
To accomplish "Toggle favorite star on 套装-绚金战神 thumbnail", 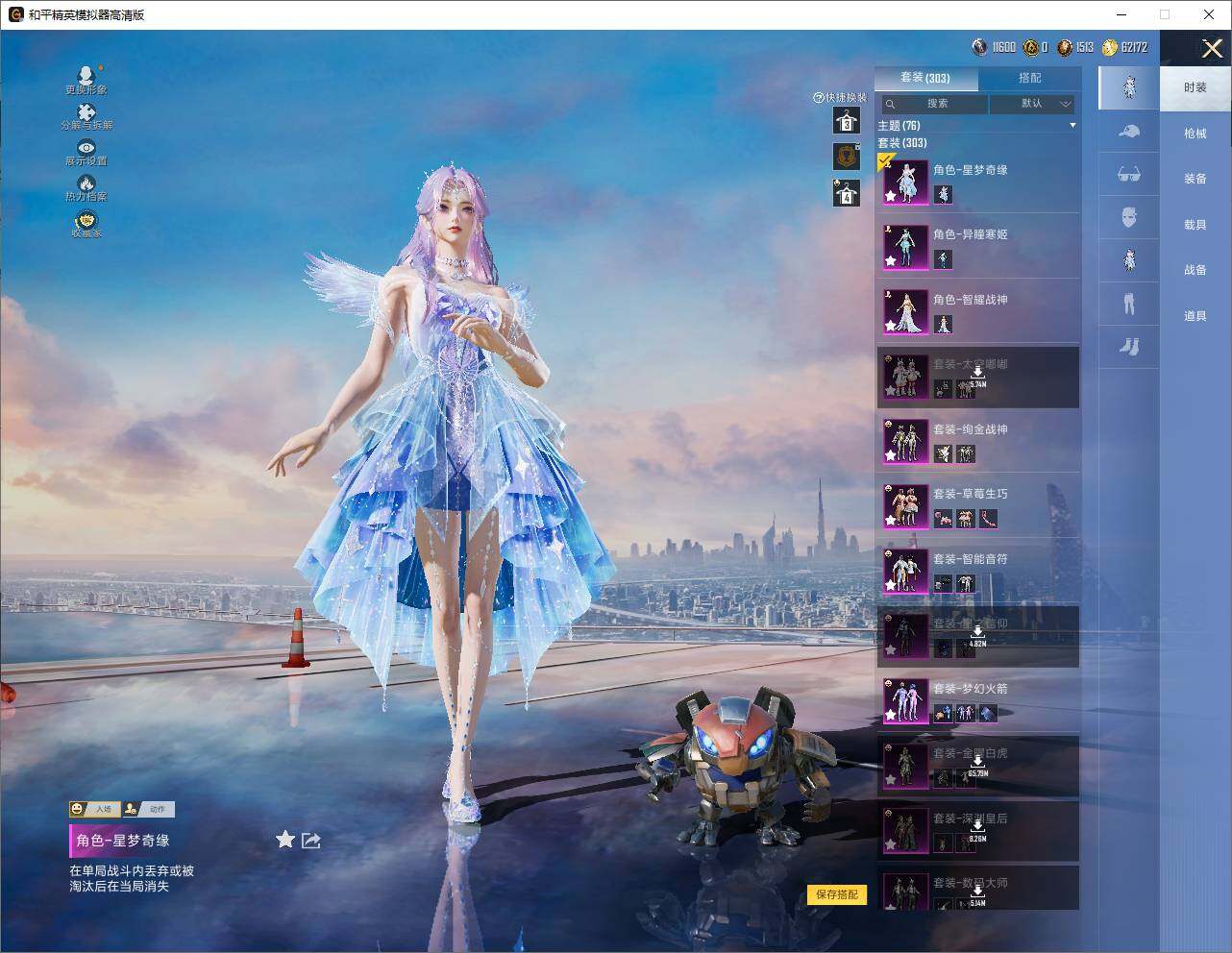I will tap(891, 455).
